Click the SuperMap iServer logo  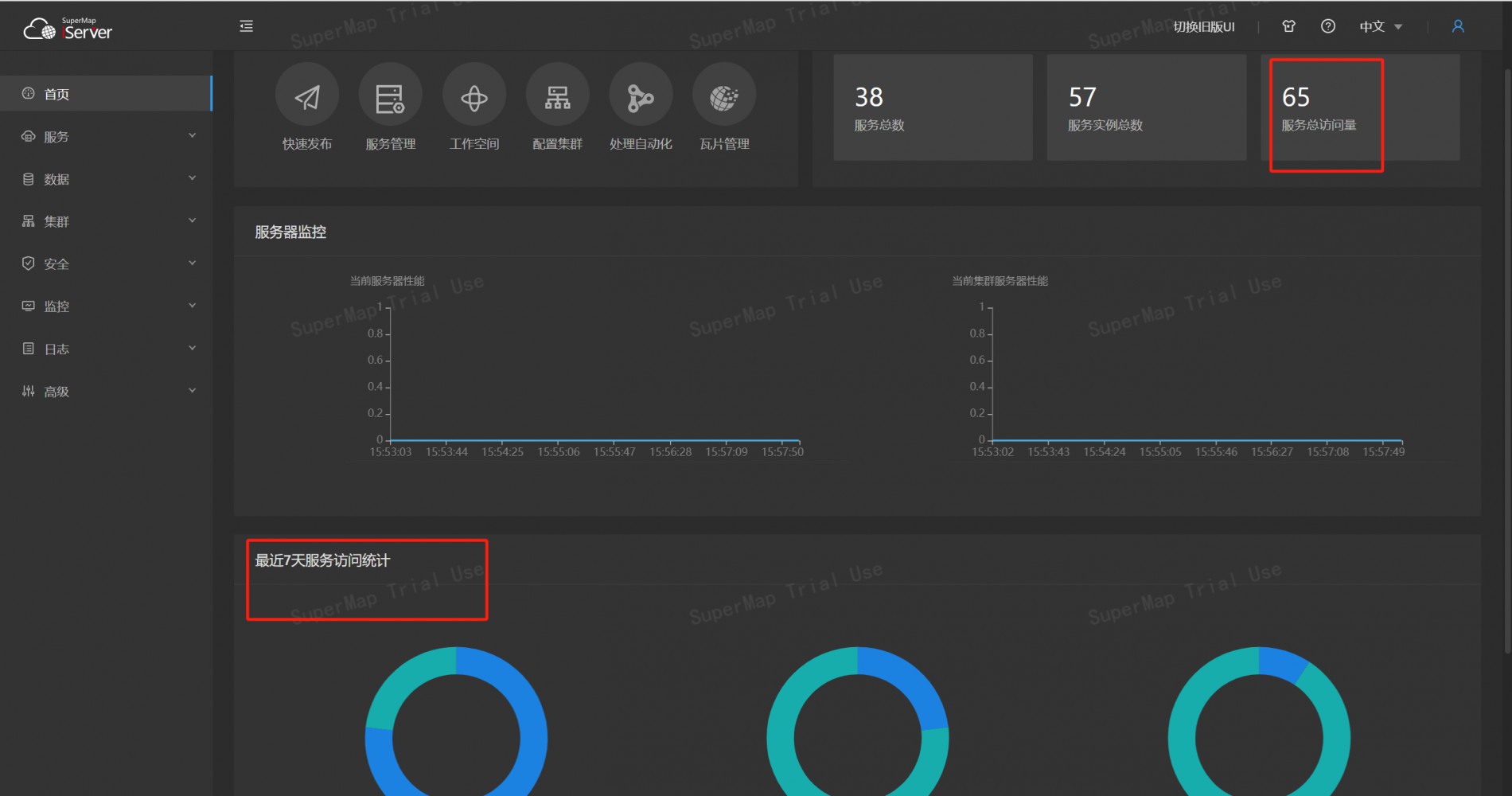coord(68,29)
